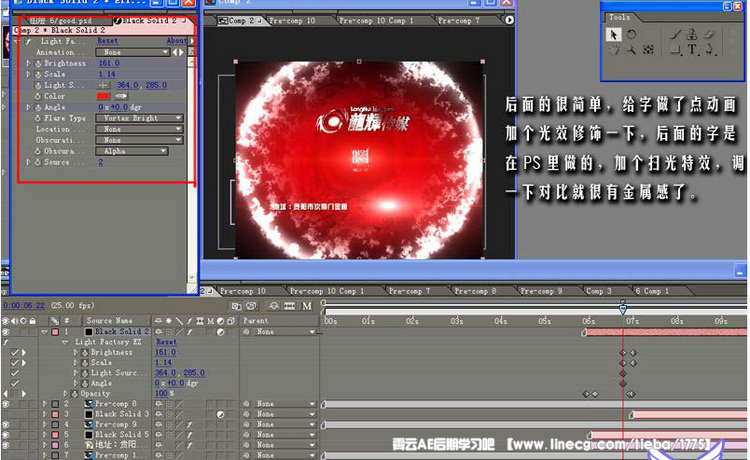Image resolution: width=750 pixels, height=460 pixels.
Task: Click About link for Light Factory
Action: (176, 41)
